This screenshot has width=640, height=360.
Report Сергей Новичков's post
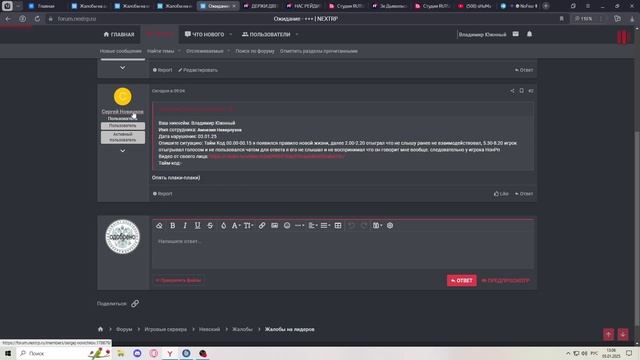coord(162,193)
